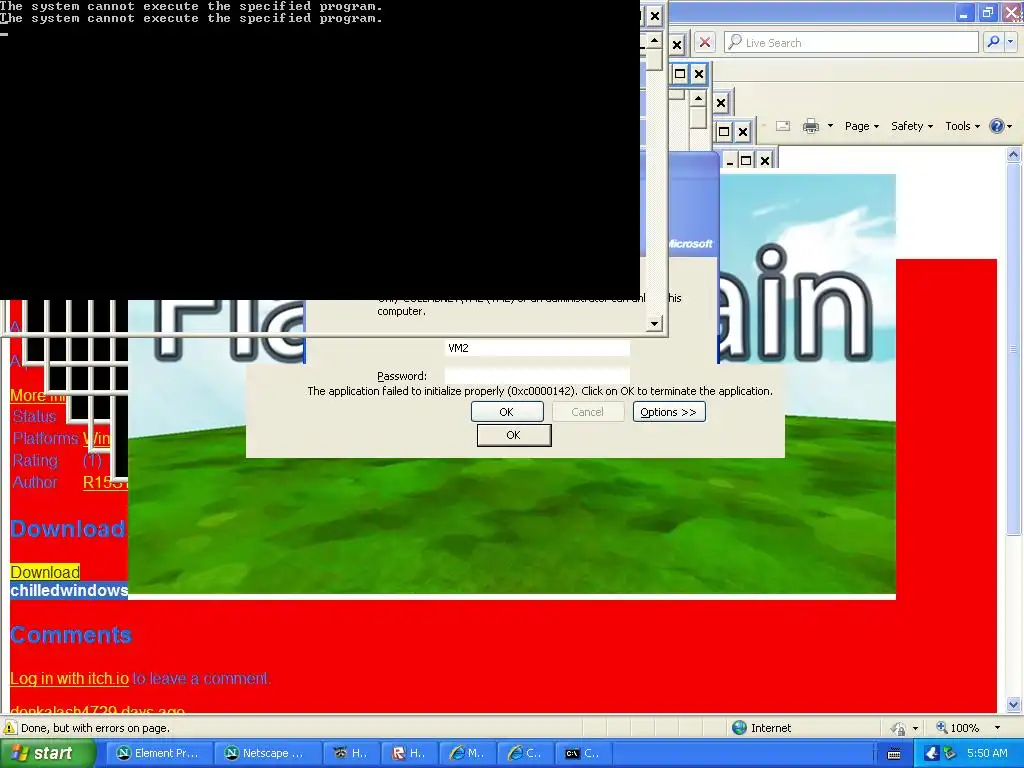Click the blue system tray icon left of the clock
Screen dimensions: 1024x768
coord(932,753)
